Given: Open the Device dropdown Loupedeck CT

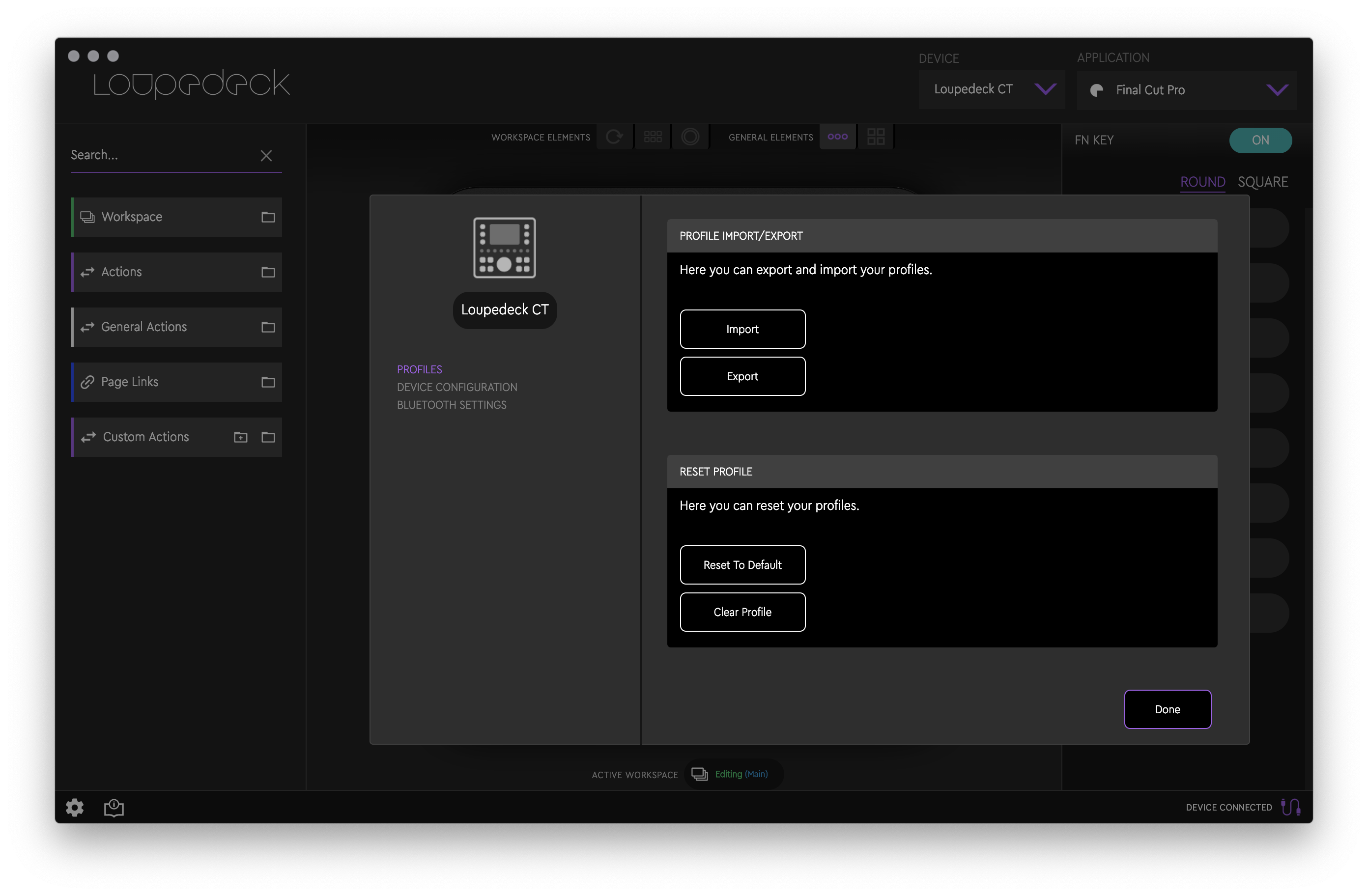Looking at the screenshot, I should [x=991, y=90].
